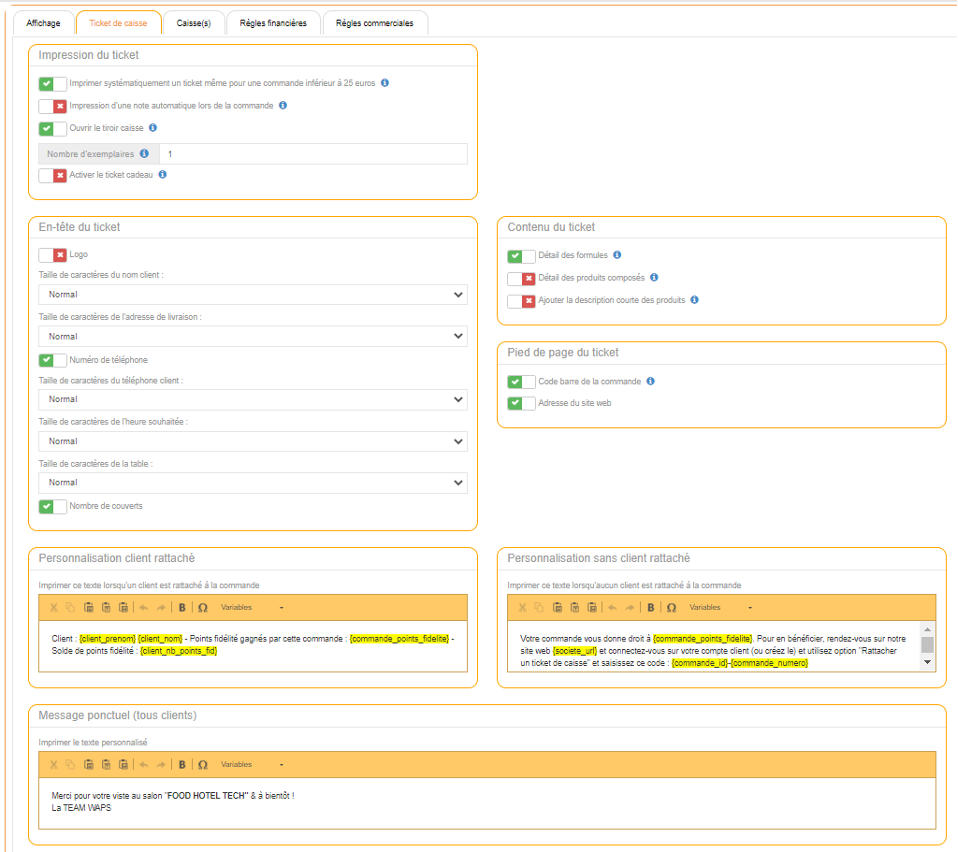The height and width of the screenshot is (852, 958).
Task: Click Bold icon in Personnalisation sans client rattaché editor
Action: pos(651,607)
